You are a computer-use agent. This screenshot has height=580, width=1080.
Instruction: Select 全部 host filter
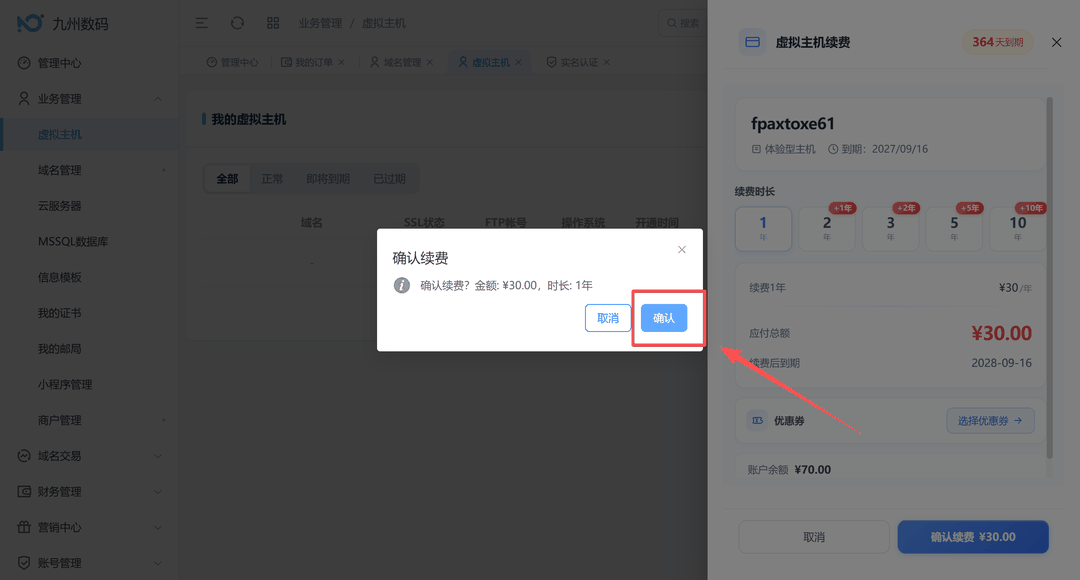click(x=227, y=178)
